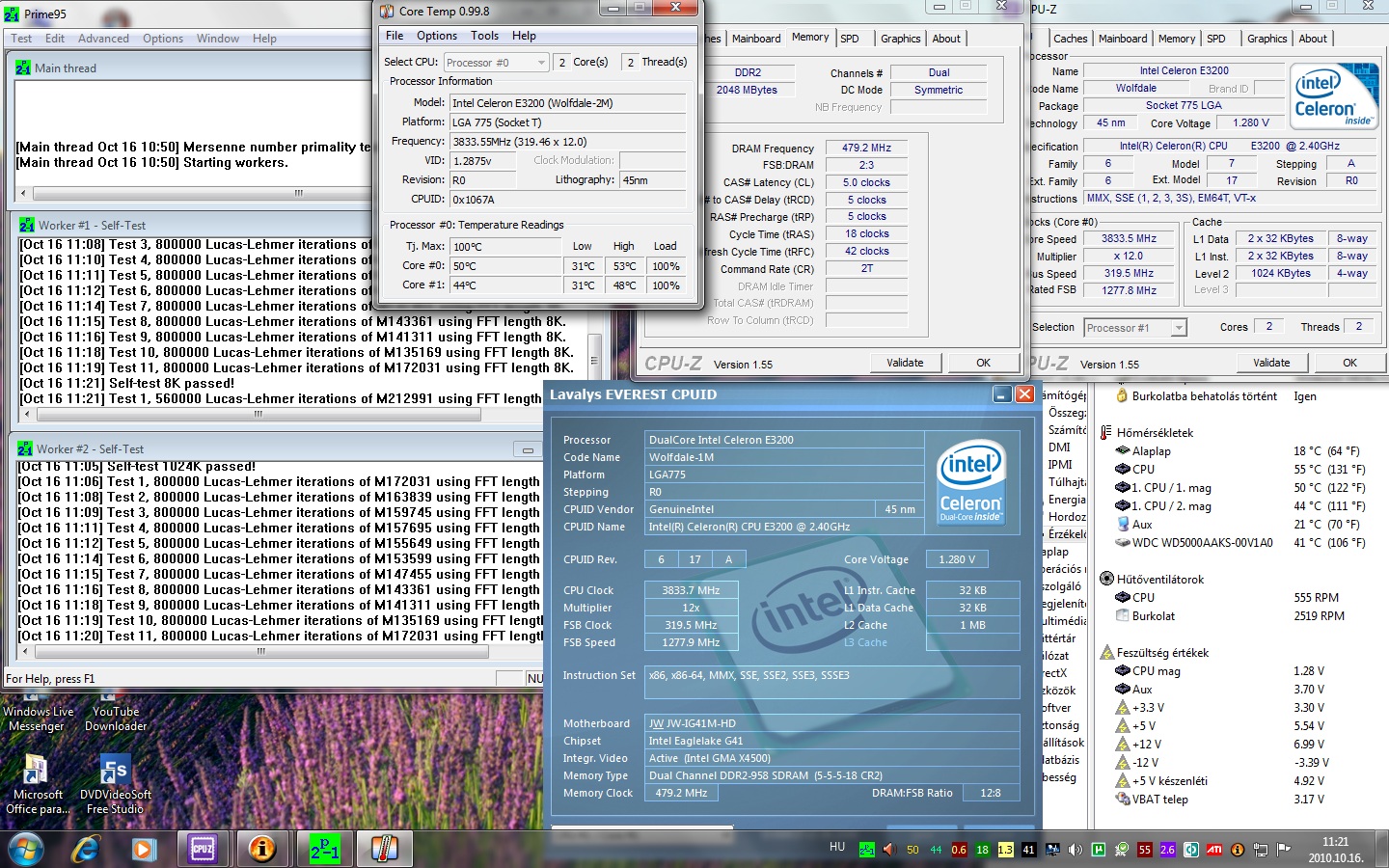The width and height of the screenshot is (1389, 868).
Task: Select the DMI item in EVEREST tree
Action: click(1059, 447)
